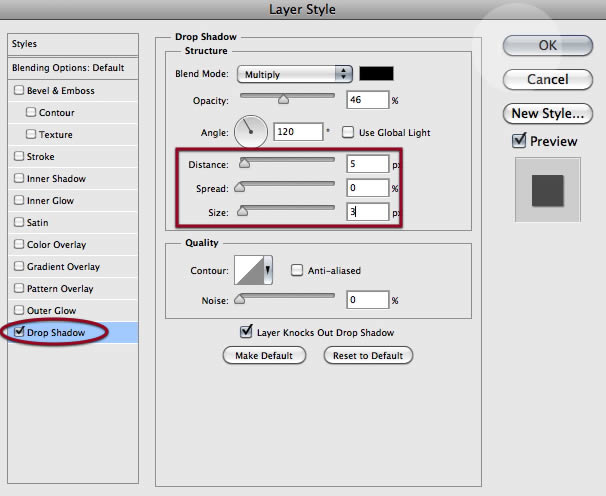This screenshot has height=496, width=606.
Task: Open Bevel & Emboss settings row
Action: [73, 91]
